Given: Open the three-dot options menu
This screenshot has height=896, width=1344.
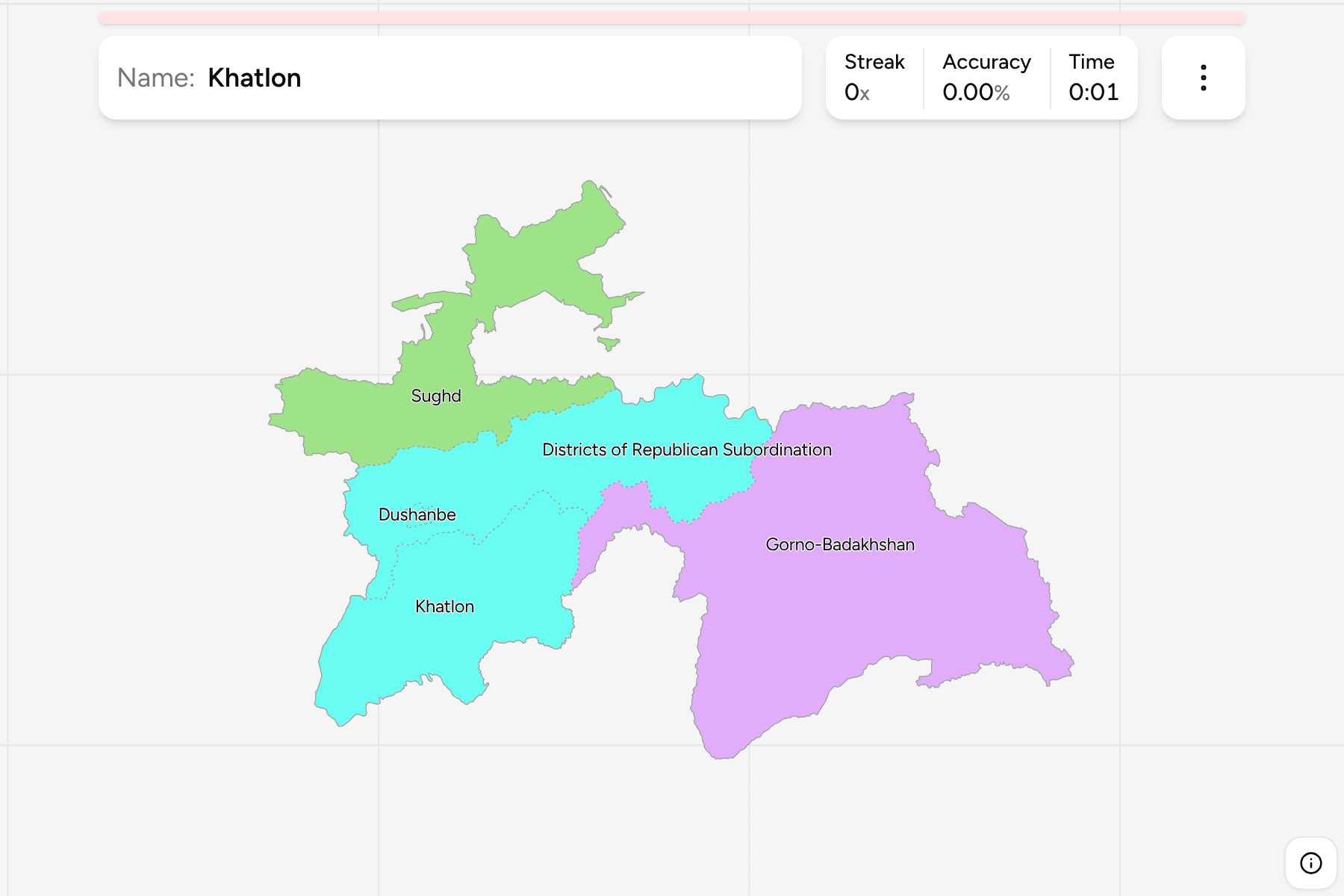Looking at the screenshot, I should pyautogui.click(x=1203, y=78).
